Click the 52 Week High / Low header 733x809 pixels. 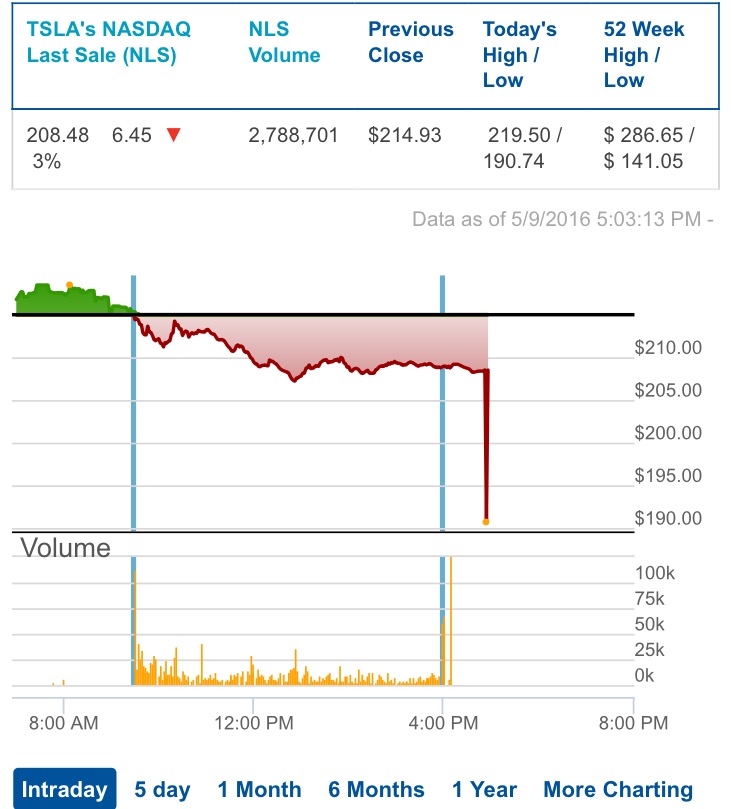pyautogui.click(x=644, y=54)
